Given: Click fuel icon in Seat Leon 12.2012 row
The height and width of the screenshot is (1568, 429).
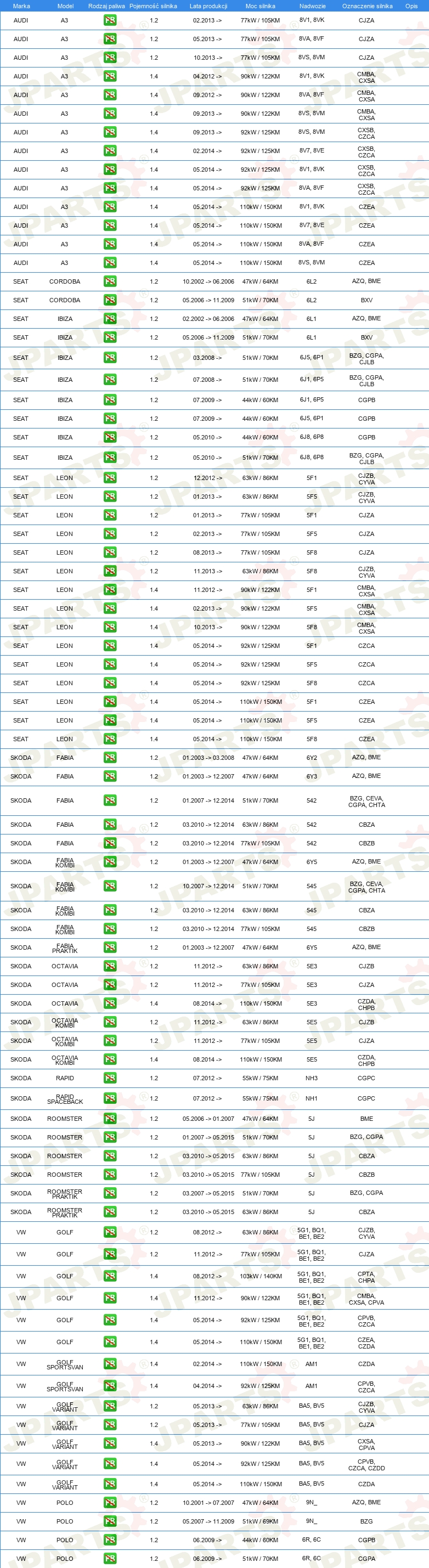Looking at the screenshot, I should [110, 478].
